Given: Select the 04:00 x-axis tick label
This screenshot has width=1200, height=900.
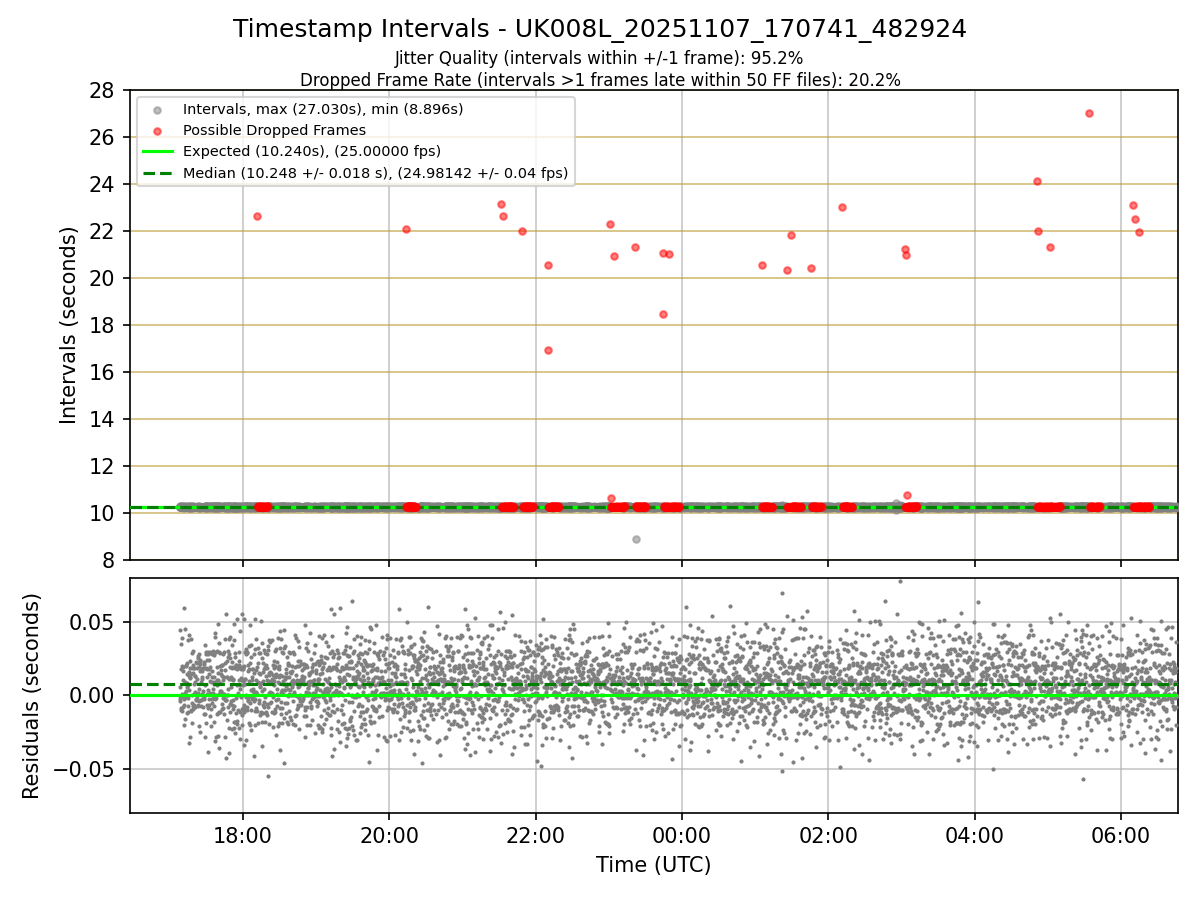Looking at the screenshot, I should (974, 835).
